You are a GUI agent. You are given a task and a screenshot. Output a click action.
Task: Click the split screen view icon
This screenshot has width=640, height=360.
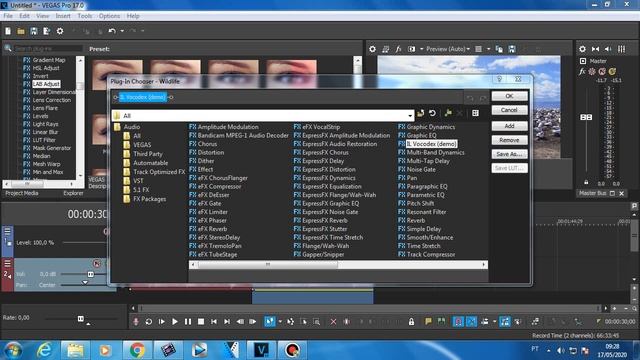click(x=411, y=49)
